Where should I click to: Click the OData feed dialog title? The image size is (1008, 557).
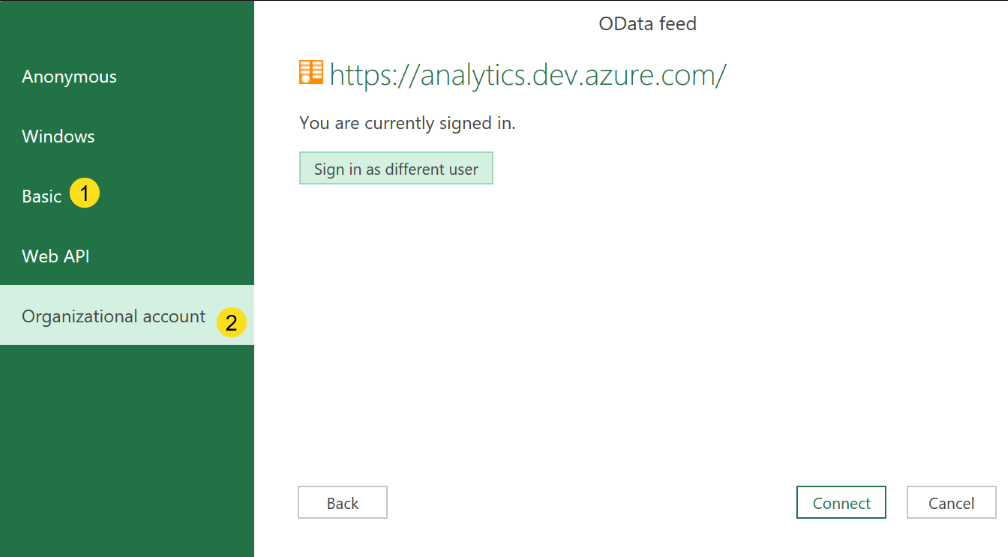click(x=647, y=24)
